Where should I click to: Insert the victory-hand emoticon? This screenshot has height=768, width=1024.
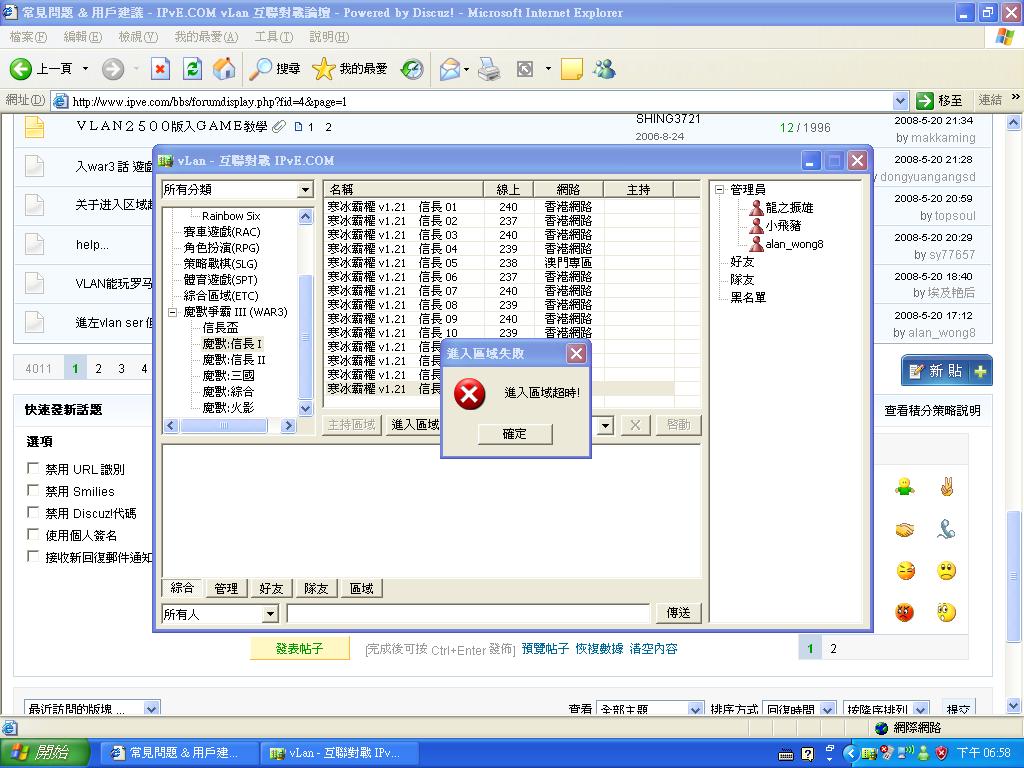pyautogui.click(x=945, y=487)
